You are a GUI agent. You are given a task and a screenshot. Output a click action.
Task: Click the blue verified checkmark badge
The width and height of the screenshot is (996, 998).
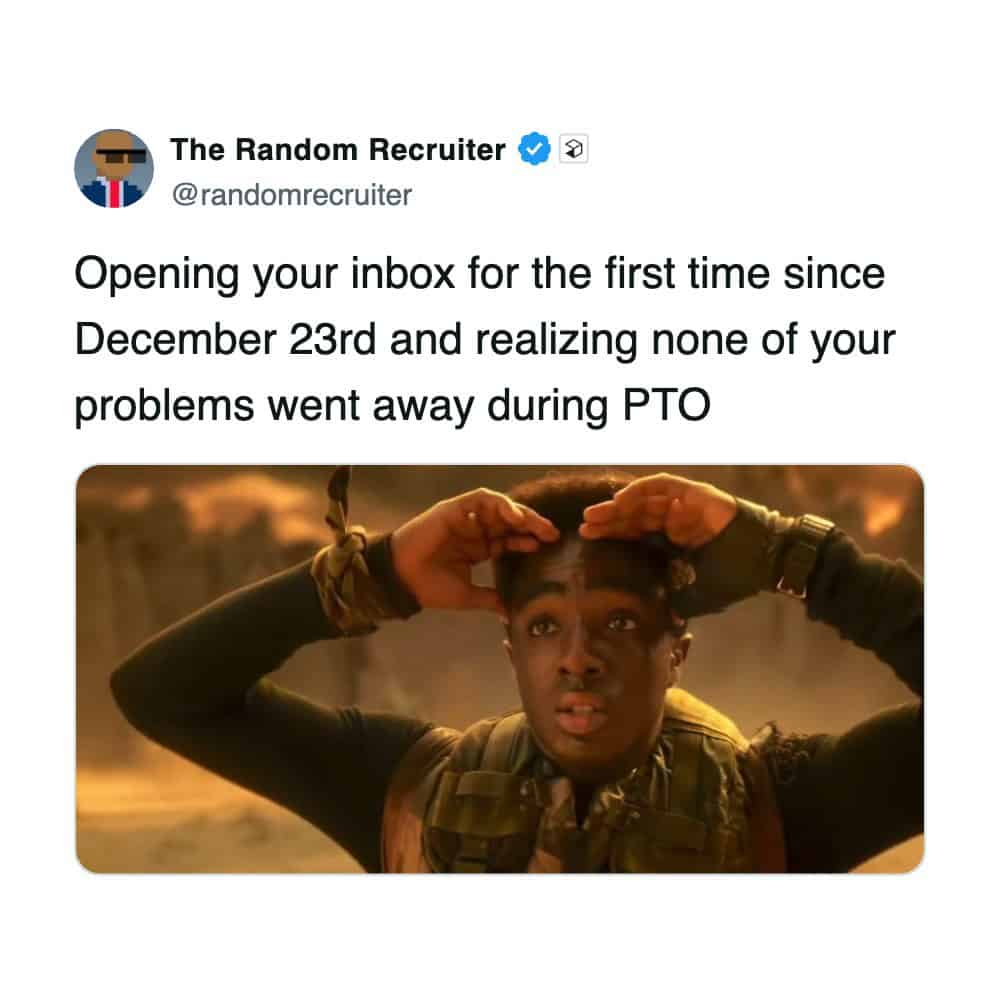click(535, 150)
